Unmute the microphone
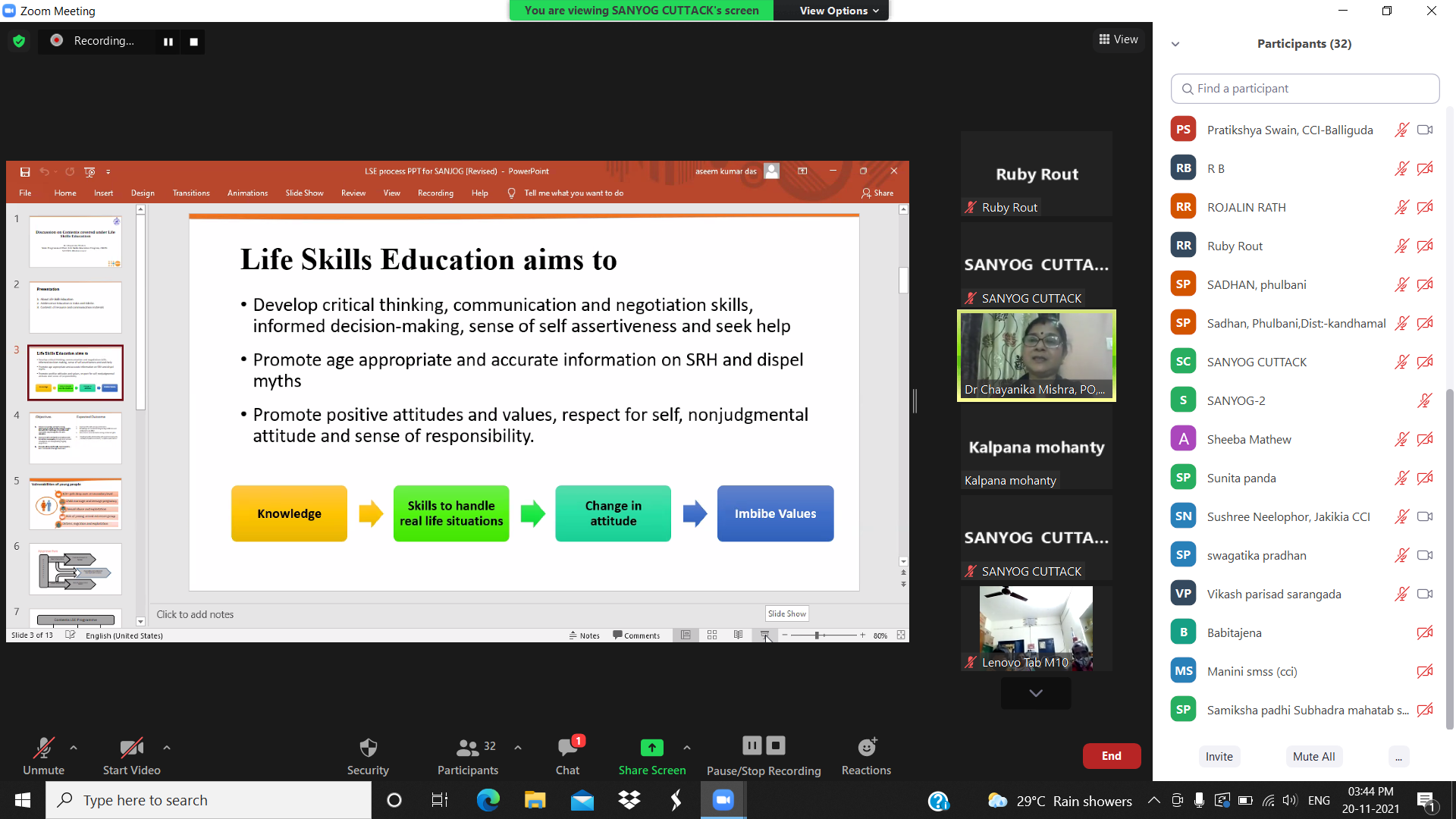1456x819 pixels. (43, 748)
